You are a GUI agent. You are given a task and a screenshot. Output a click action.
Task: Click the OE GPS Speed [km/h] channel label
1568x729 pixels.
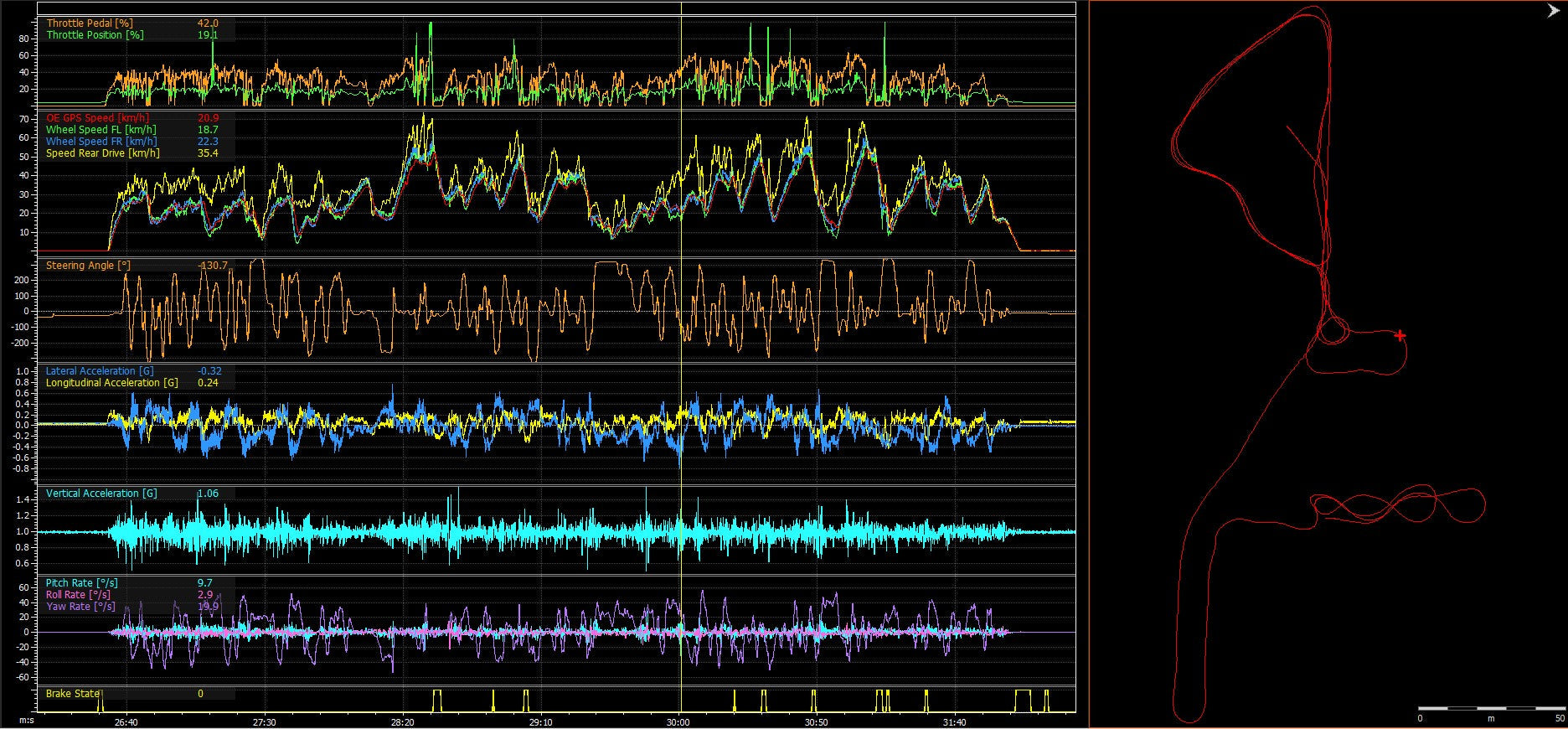97,118
